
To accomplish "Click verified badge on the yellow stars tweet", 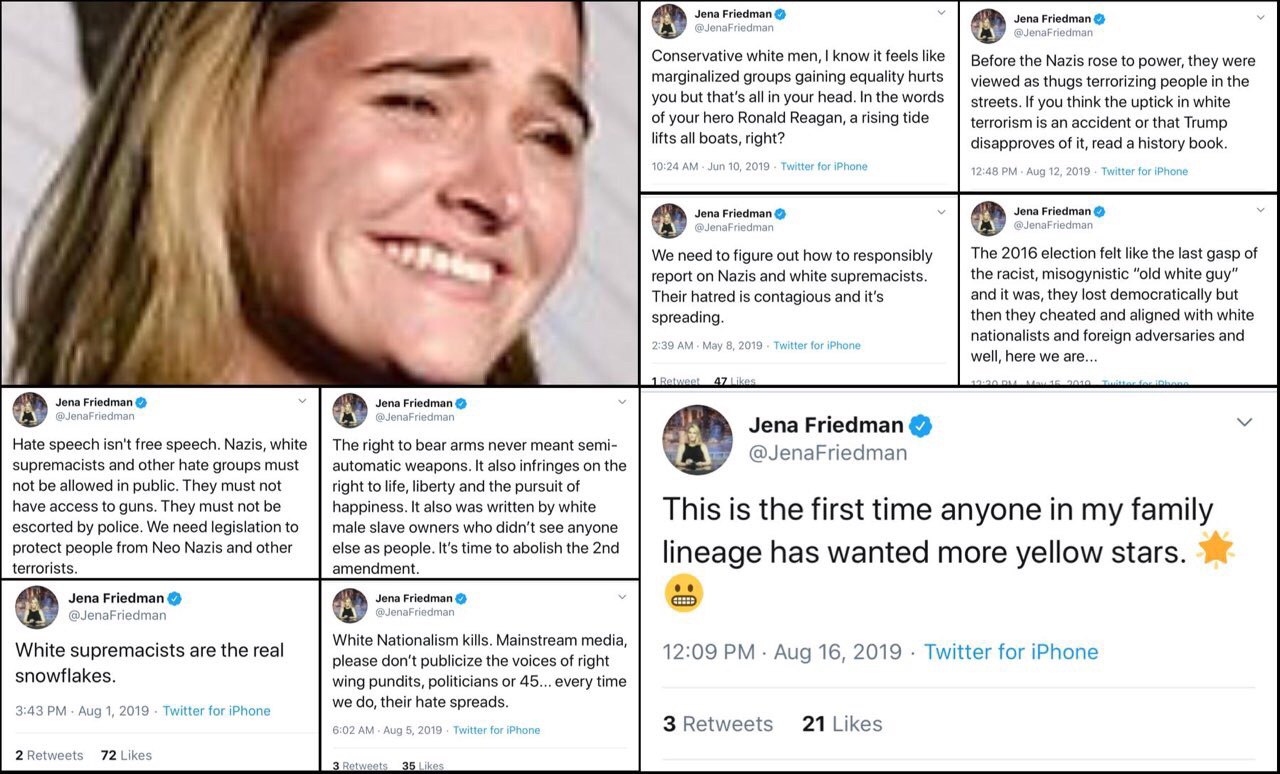I will pyautogui.click(x=921, y=426).
